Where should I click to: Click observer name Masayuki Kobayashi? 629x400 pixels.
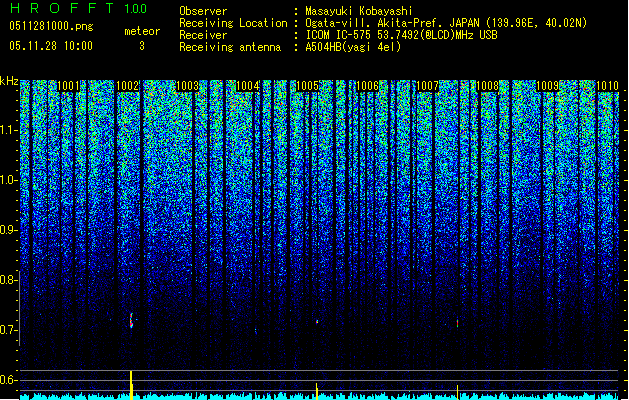tap(359, 11)
